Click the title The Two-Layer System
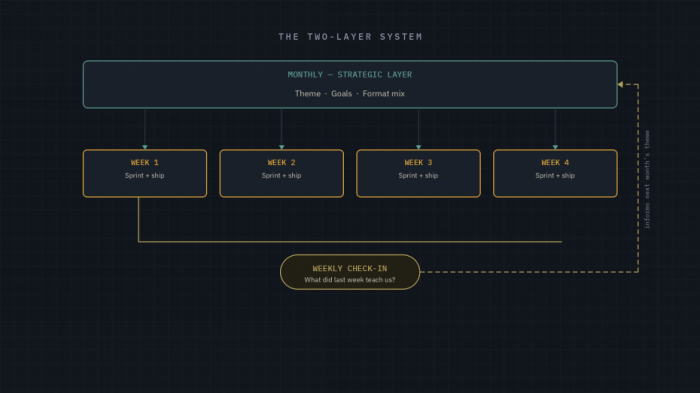This screenshot has height=393, width=700. tap(350, 37)
